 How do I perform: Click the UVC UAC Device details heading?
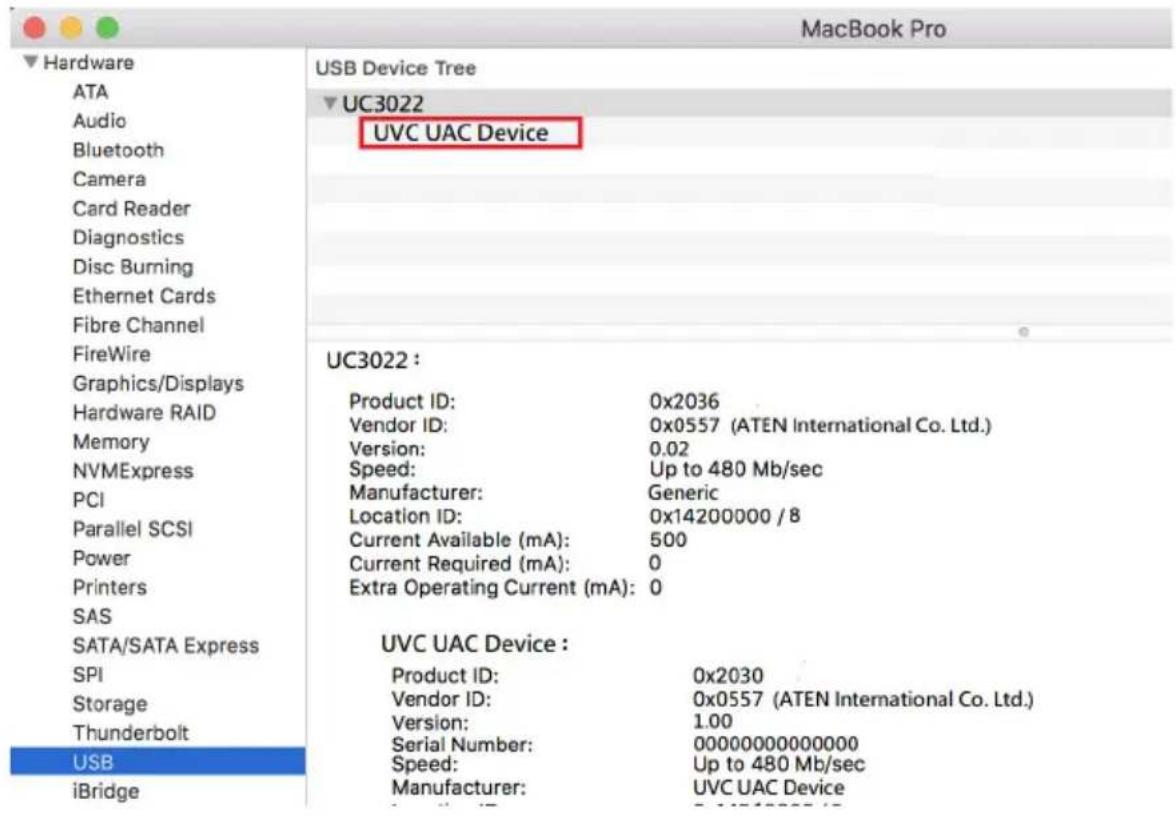pyautogui.click(x=474, y=644)
